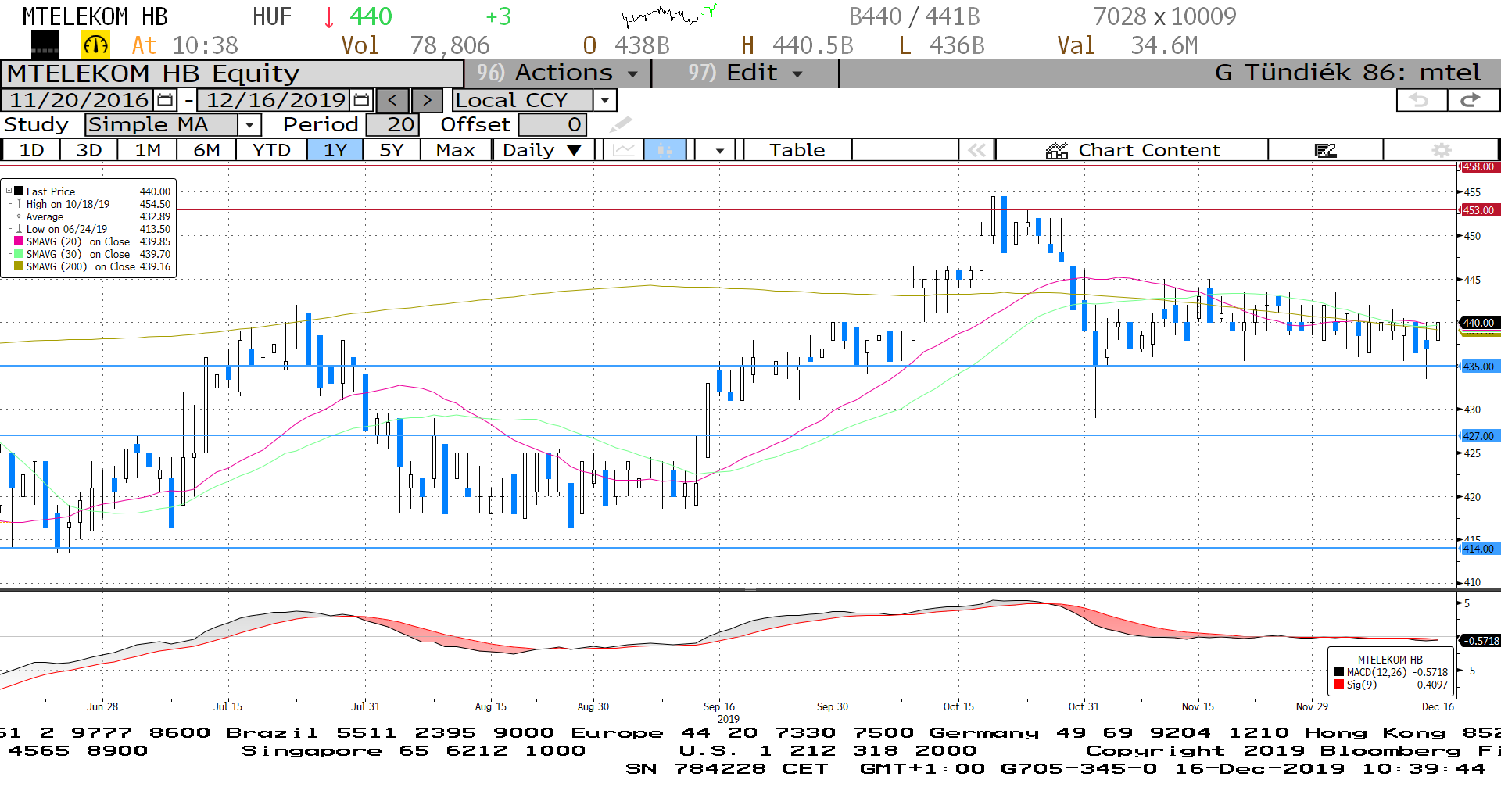Click the Offset input field
Image resolution: width=1501 pixels, height=812 pixels.
pos(552,124)
